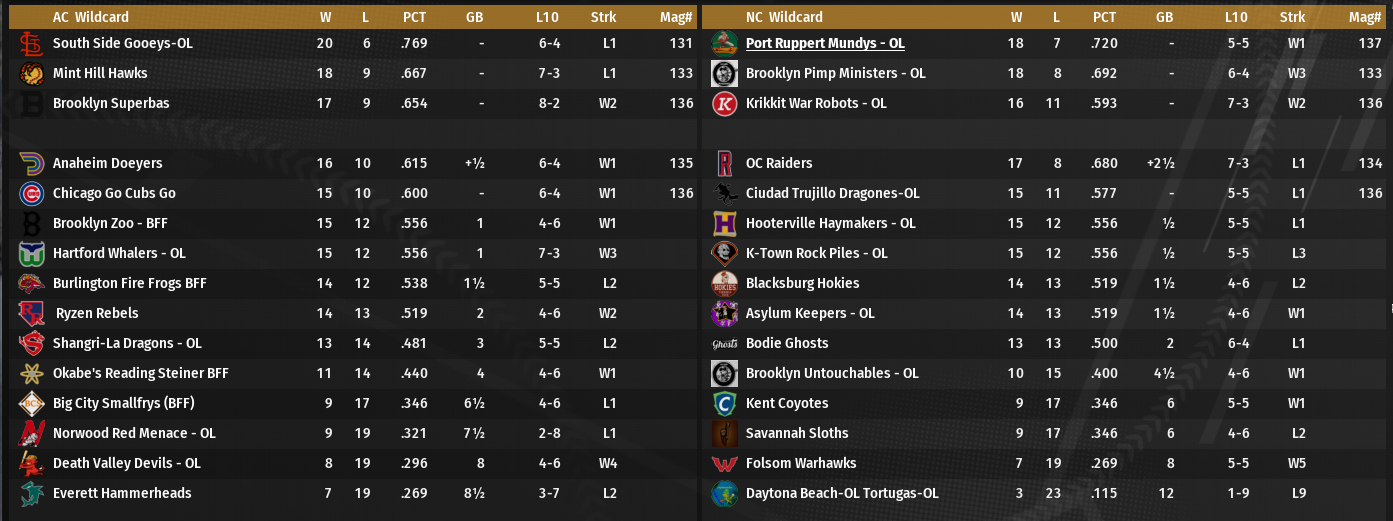Viewport: 1393px width, 521px height.
Task: Click the Mint Hill Hawks logo icon
Action: (x=31, y=73)
